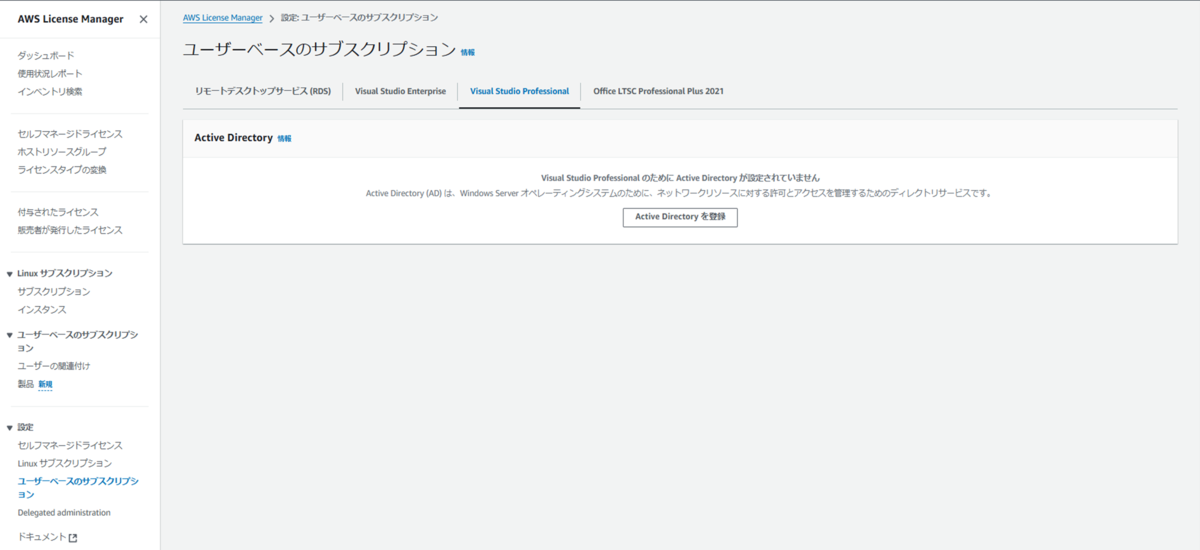Click the ユーザーベースのサブスクリプション page heading
The height and width of the screenshot is (550, 1200).
pyautogui.click(x=319, y=49)
